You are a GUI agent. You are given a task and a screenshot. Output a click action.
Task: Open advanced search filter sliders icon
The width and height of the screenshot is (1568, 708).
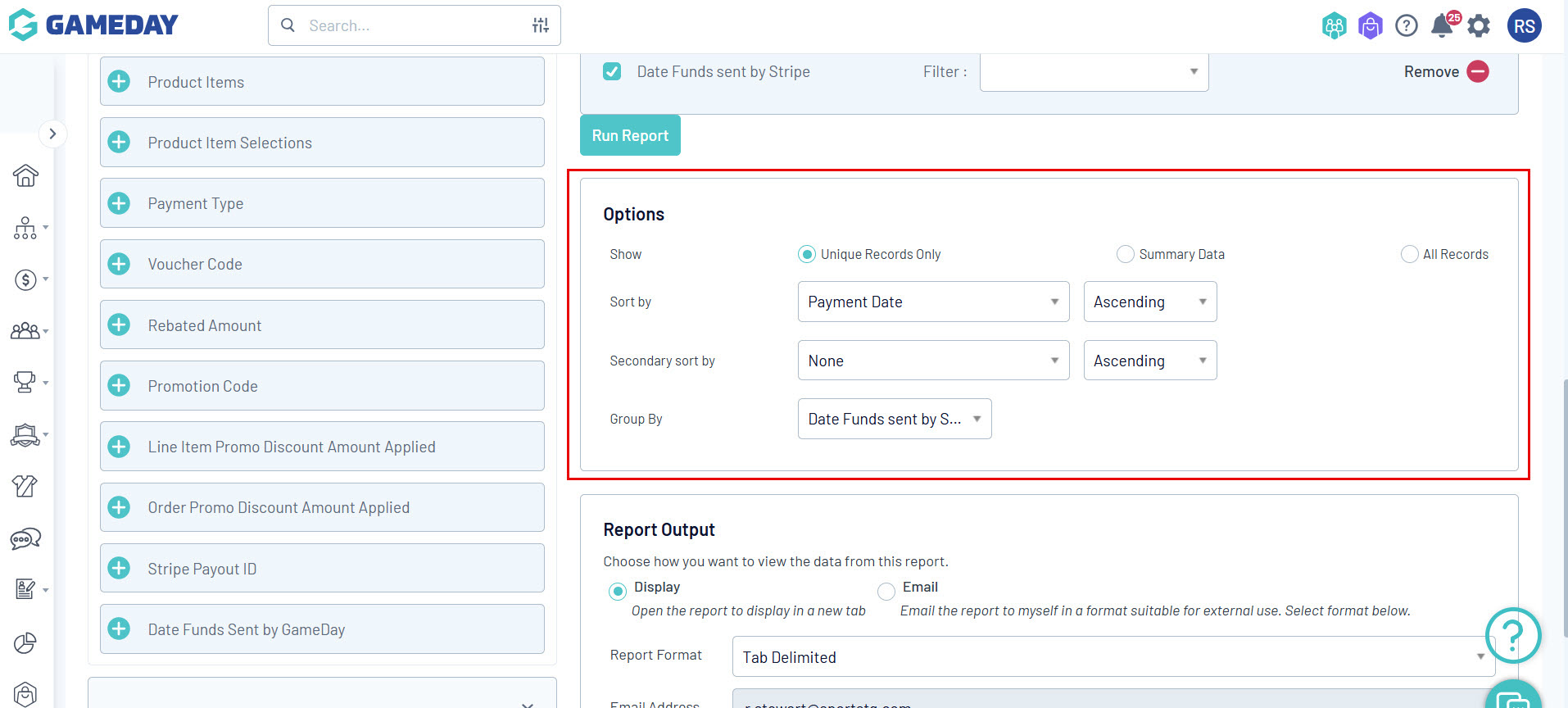[541, 25]
